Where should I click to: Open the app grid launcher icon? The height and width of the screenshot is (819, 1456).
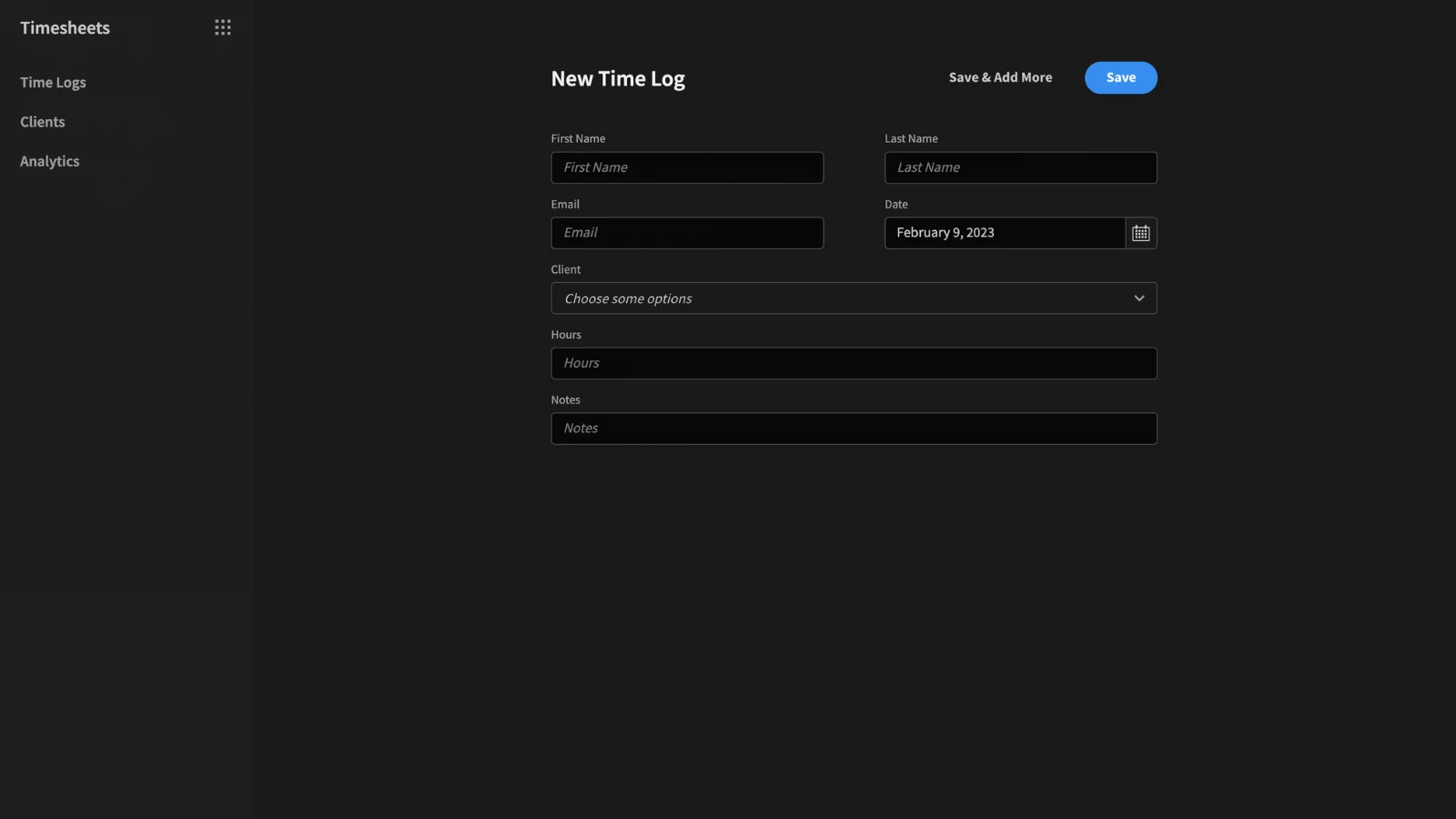click(x=223, y=27)
